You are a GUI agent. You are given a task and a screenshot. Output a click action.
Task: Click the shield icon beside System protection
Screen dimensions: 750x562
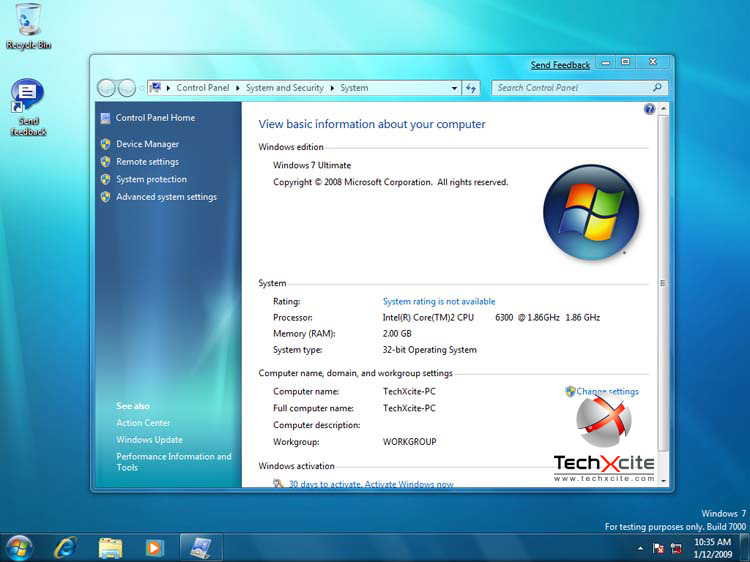click(105, 179)
